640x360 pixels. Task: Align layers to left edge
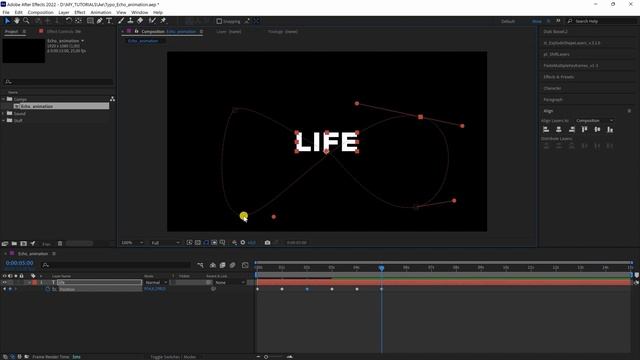(x=546, y=129)
